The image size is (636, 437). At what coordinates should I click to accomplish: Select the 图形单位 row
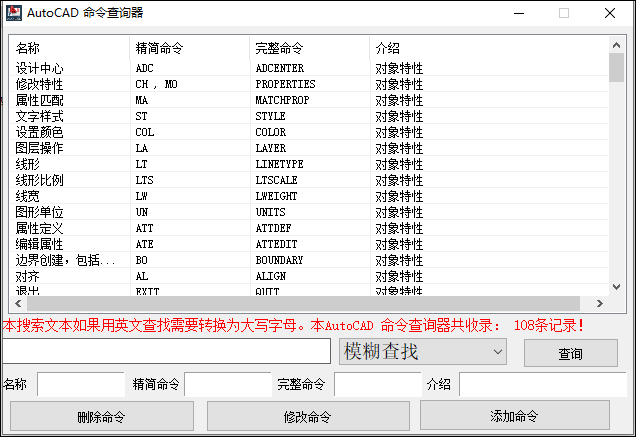click(x=309, y=212)
